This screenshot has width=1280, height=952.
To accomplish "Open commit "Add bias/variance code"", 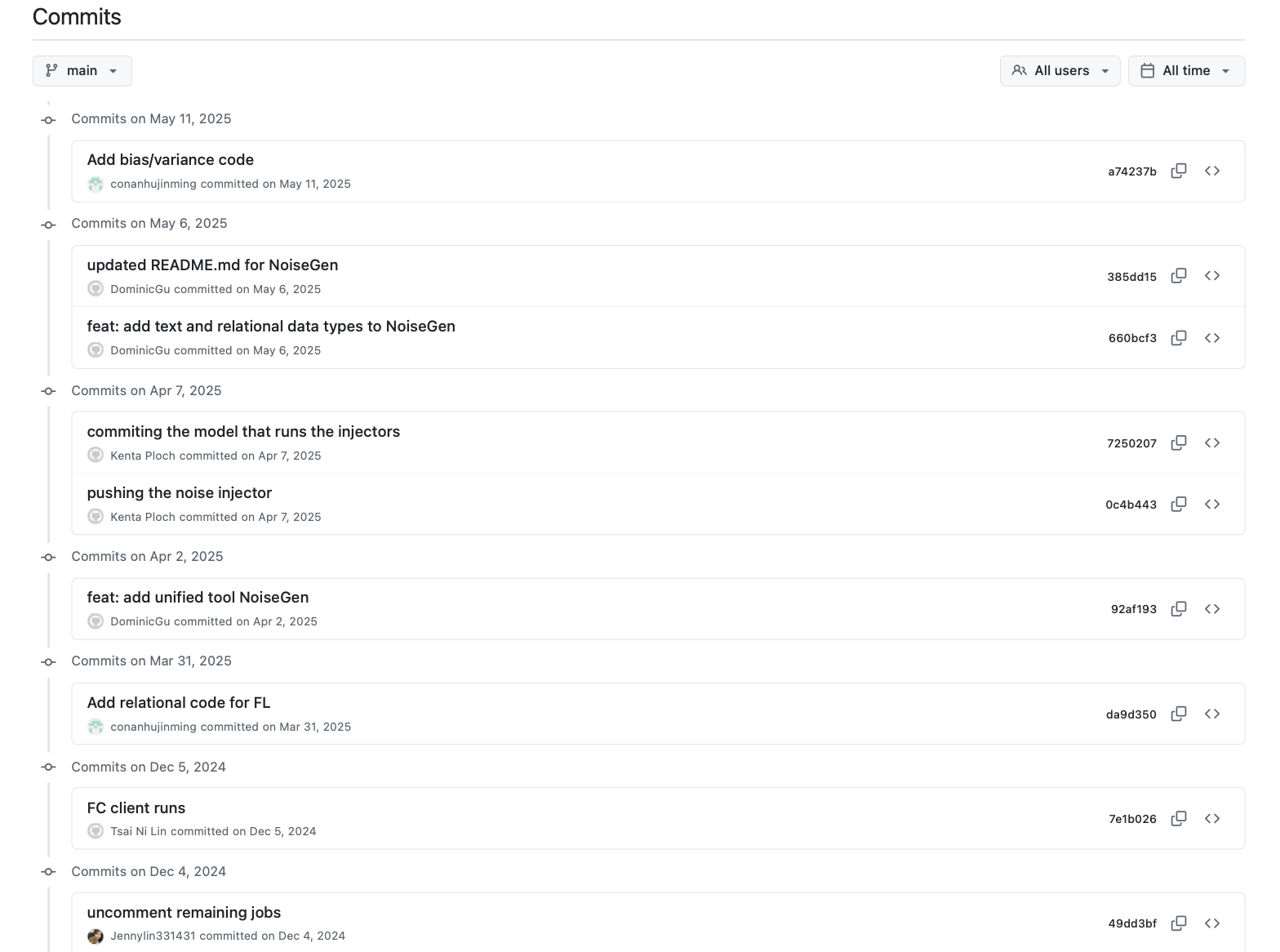I will point(170,160).
